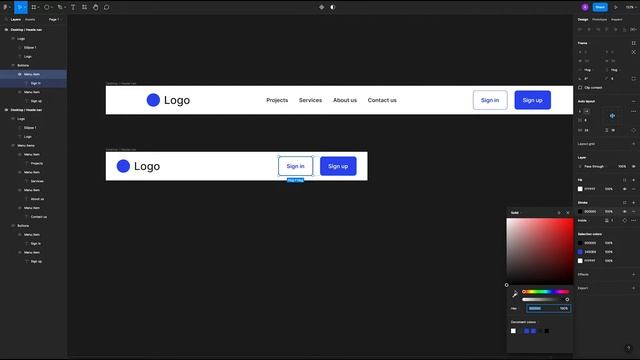Select the Frame tool

(34, 7)
